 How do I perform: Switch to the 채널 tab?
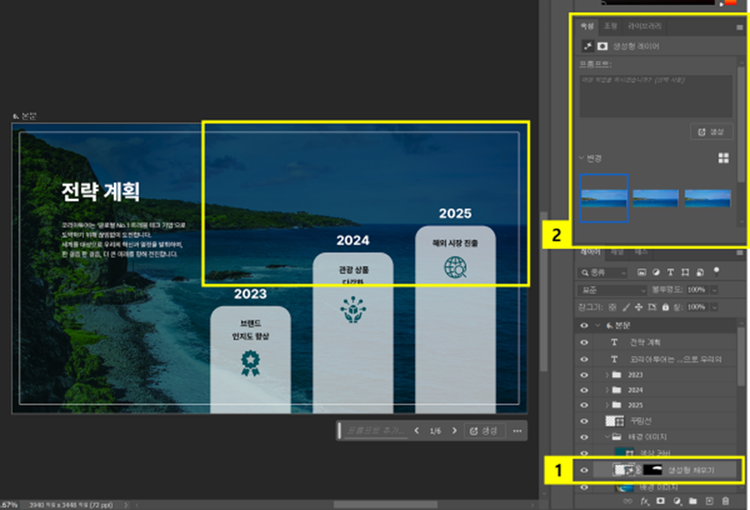coord(618,252)
